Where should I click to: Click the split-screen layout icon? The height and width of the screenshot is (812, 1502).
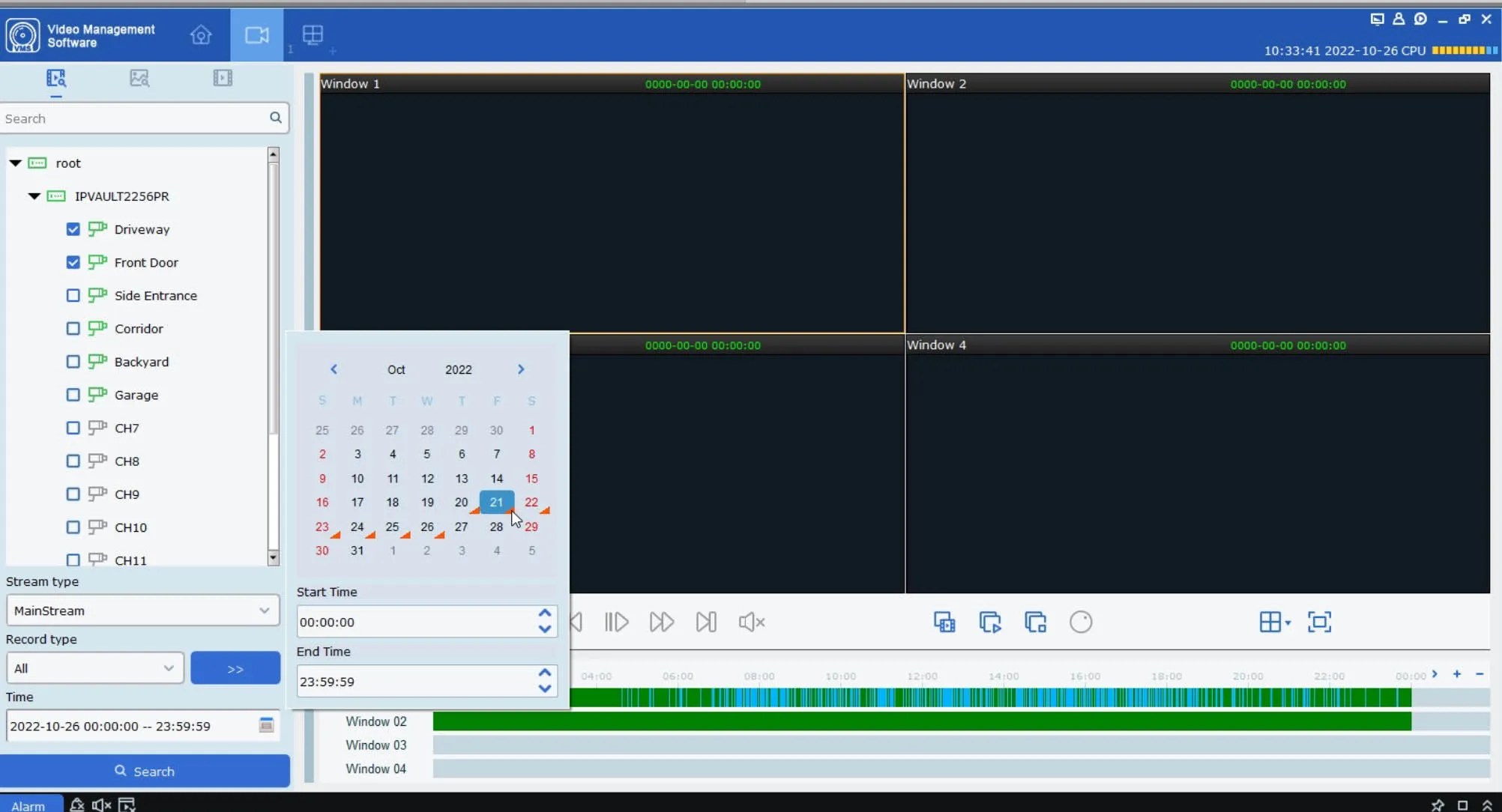1271,622
